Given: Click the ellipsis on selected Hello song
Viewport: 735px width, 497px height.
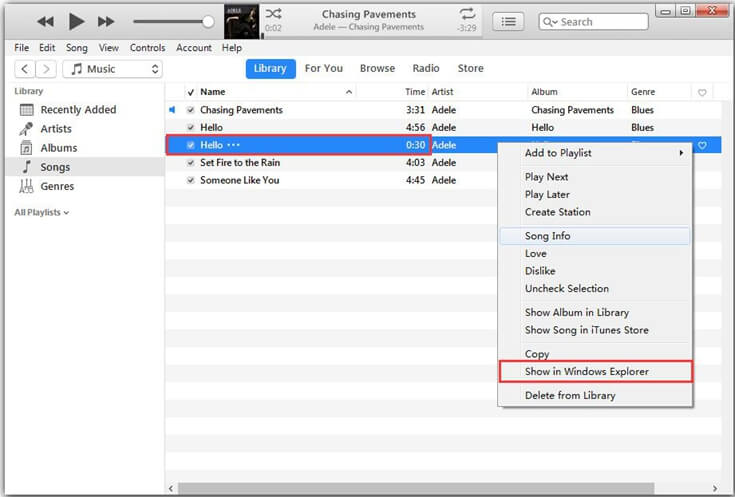Looking at the screenshot, I should coord(233,145).
